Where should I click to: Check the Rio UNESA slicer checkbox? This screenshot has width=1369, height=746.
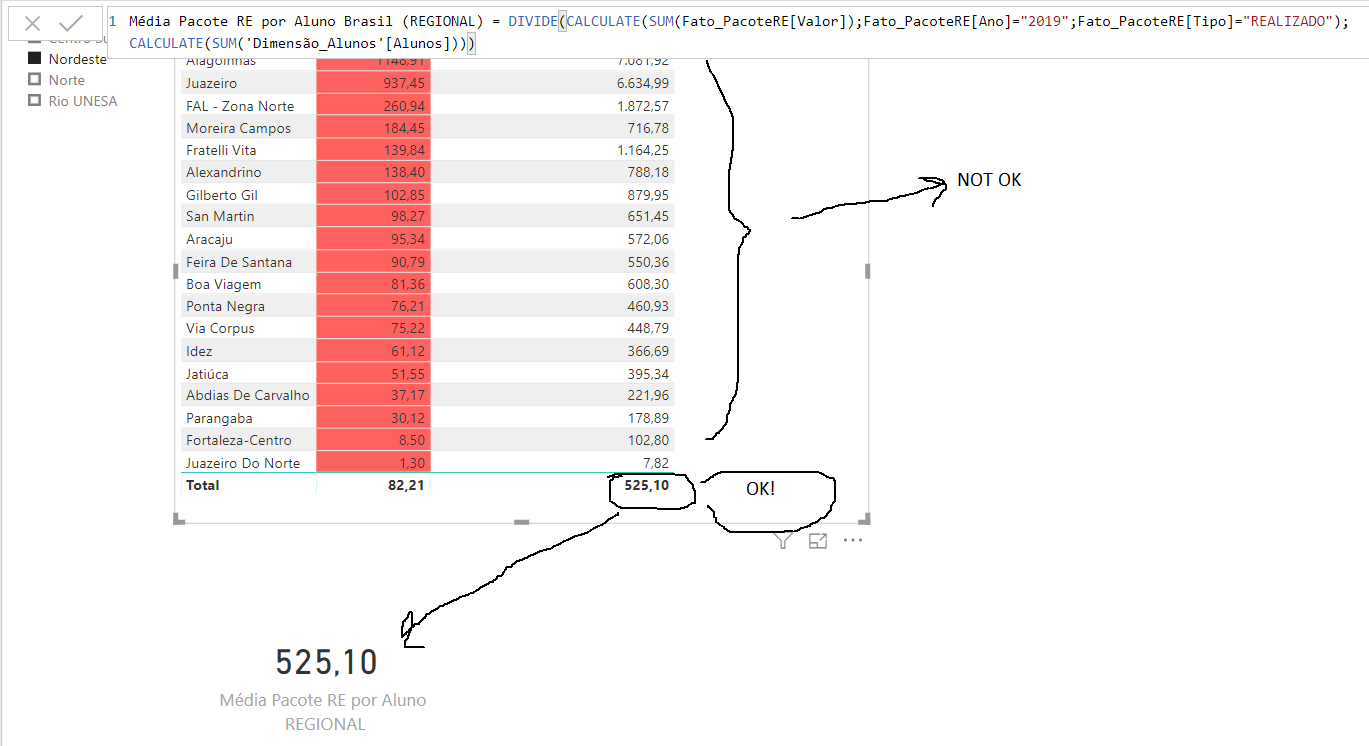click(34, 101)
